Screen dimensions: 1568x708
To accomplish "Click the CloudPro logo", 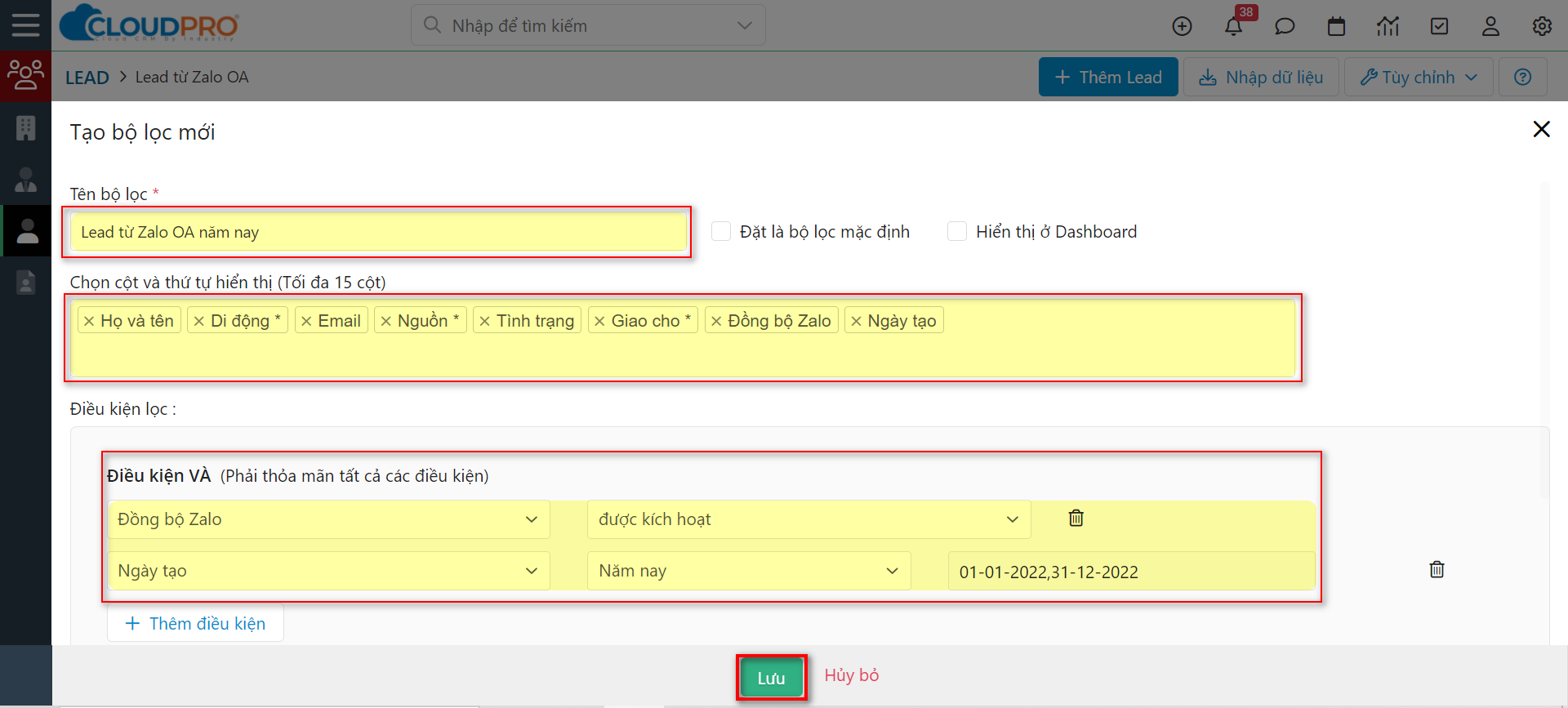I will (149, 24).
